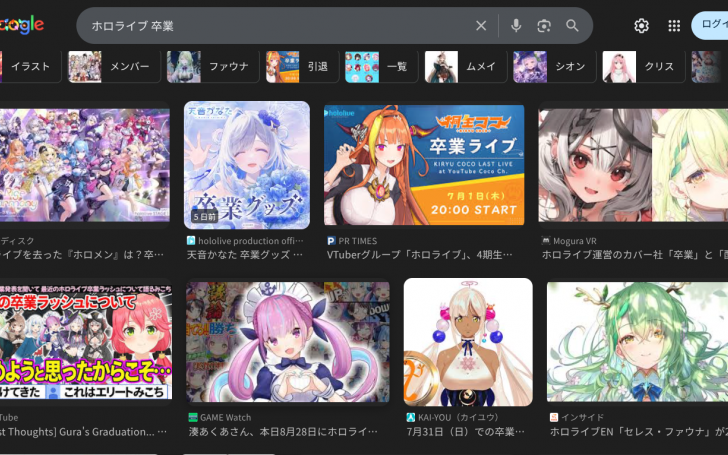The height and width of the screenshot is (455, 728).
Task: Click the magnifying glass search button
Action: [x=572, y=26]
